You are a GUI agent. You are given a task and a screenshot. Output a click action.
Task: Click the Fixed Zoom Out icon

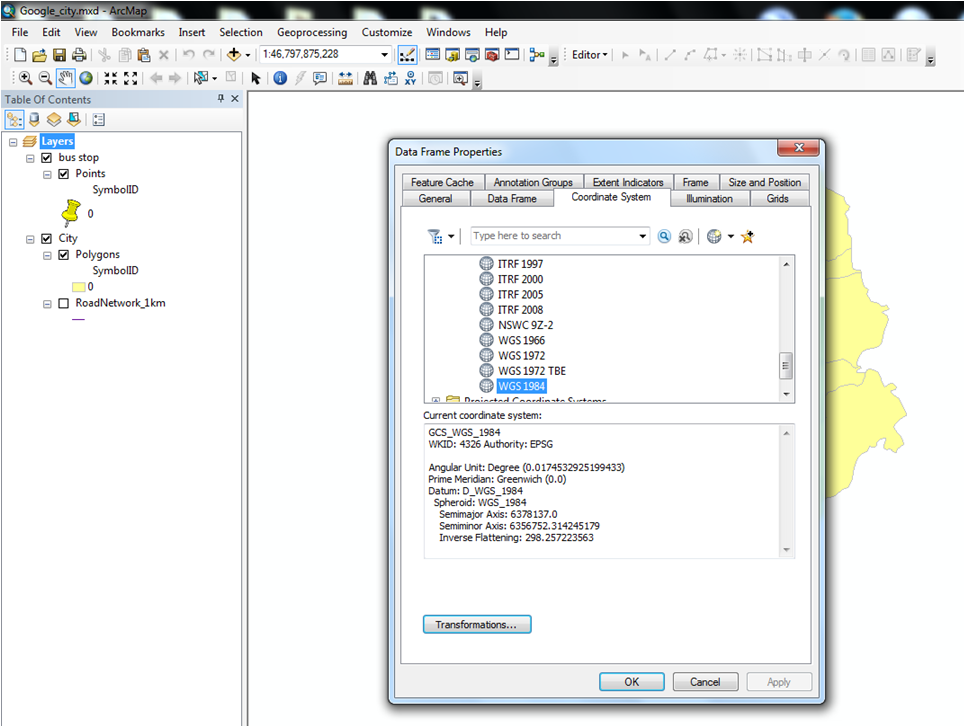click(x=130, y=78)
